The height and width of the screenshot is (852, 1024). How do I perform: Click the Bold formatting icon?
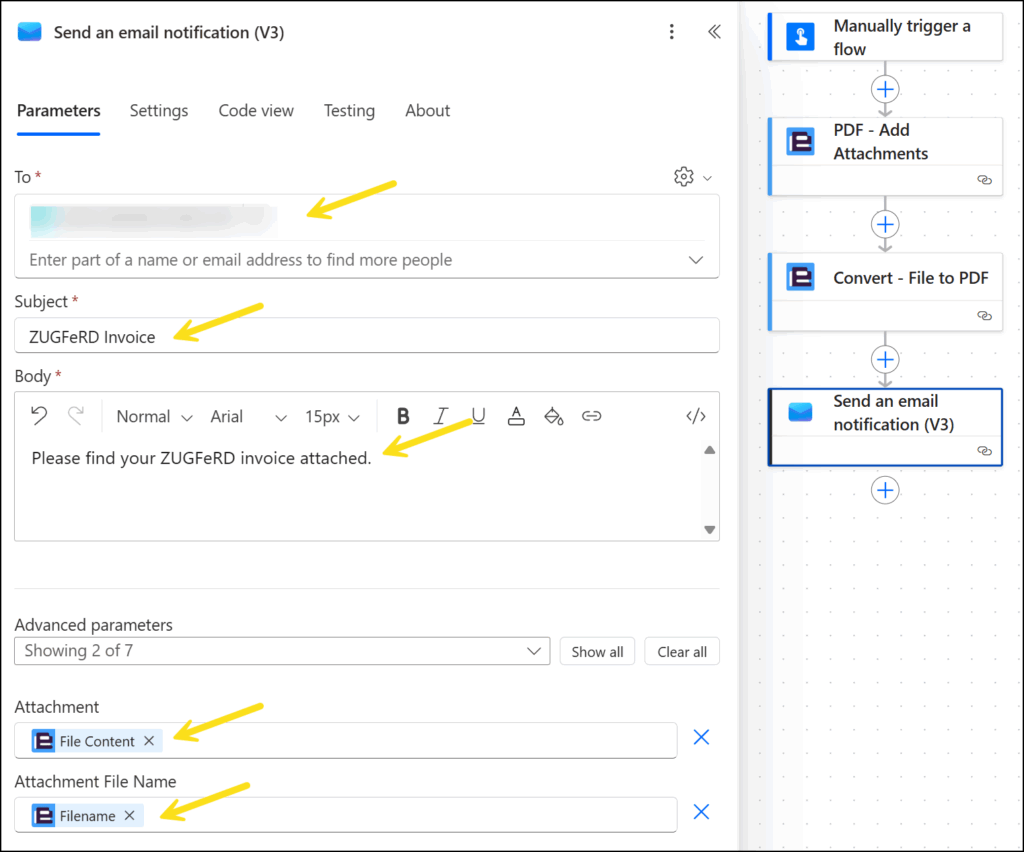403,417
